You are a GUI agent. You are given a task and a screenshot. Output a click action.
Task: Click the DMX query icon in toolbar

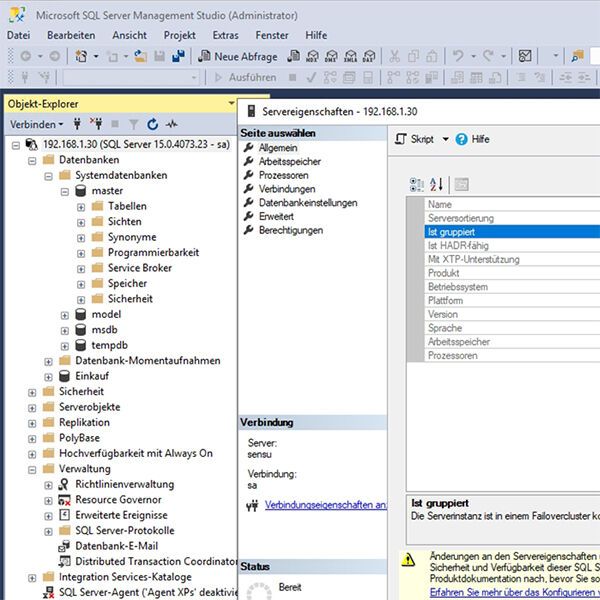click(331, 57)
